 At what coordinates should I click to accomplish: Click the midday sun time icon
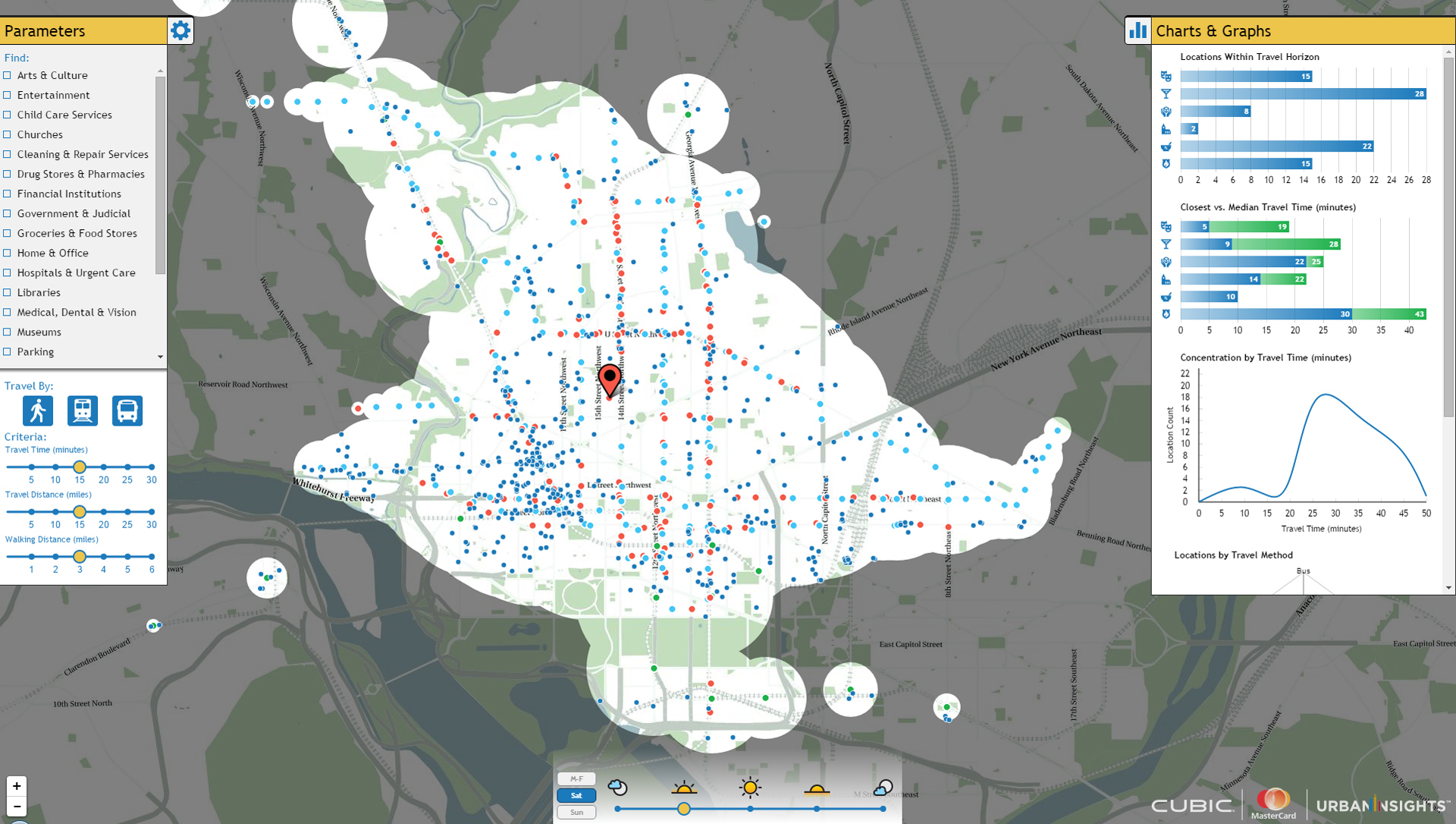point(750,788)
